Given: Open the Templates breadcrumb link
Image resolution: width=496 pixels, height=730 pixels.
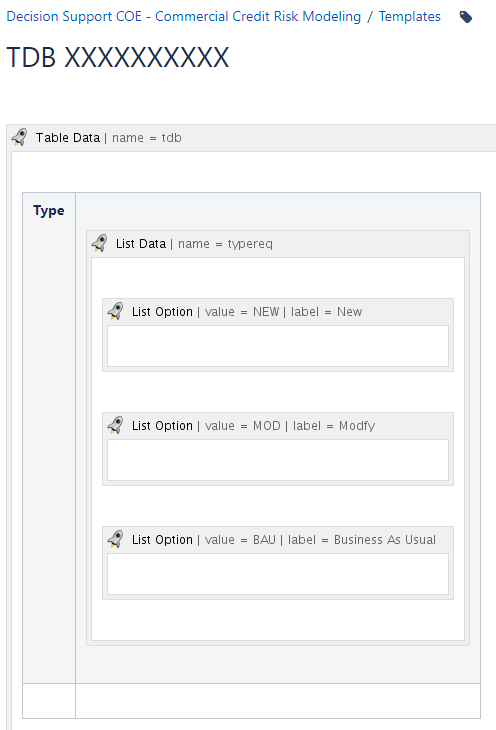Looking at the screenshot, I should [409, 16].
